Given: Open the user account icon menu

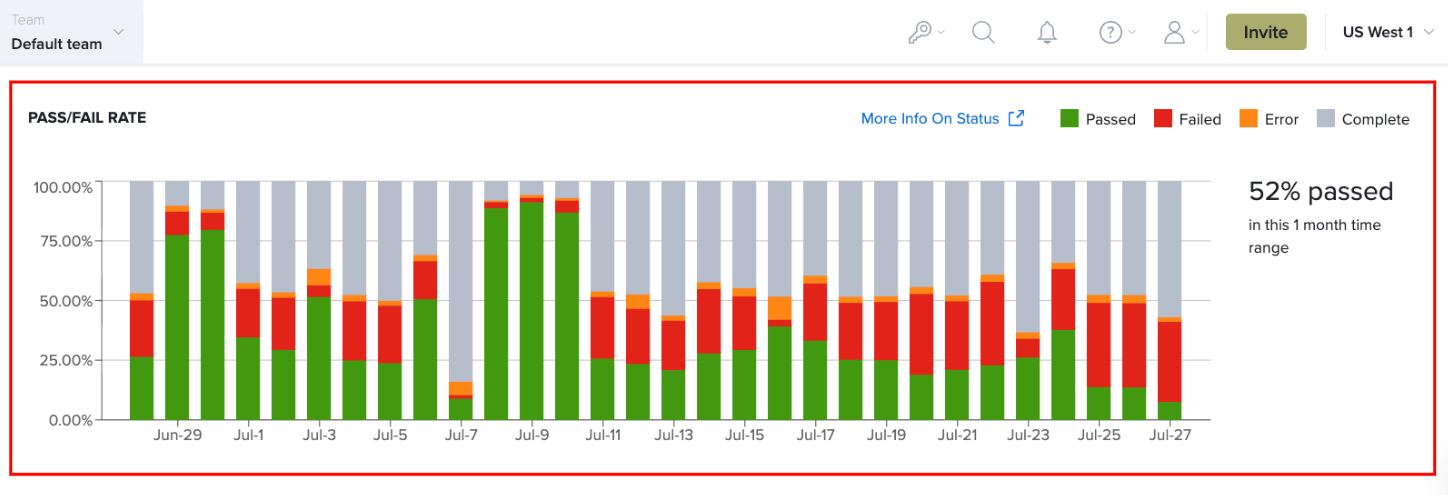Looking at the screenshot, I should 1181,32.
